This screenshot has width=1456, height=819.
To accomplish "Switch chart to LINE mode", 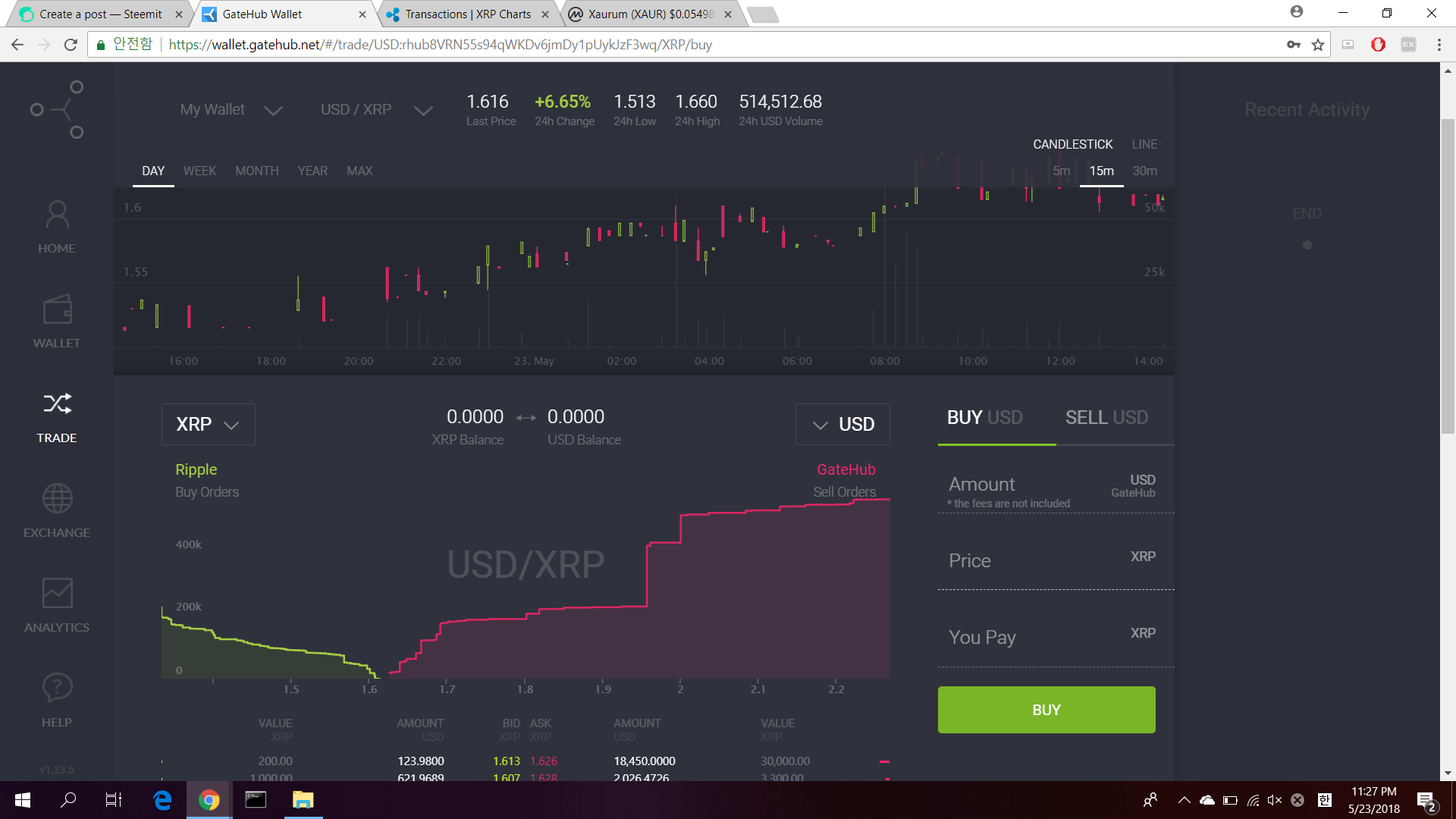I will pos(1144,144).
